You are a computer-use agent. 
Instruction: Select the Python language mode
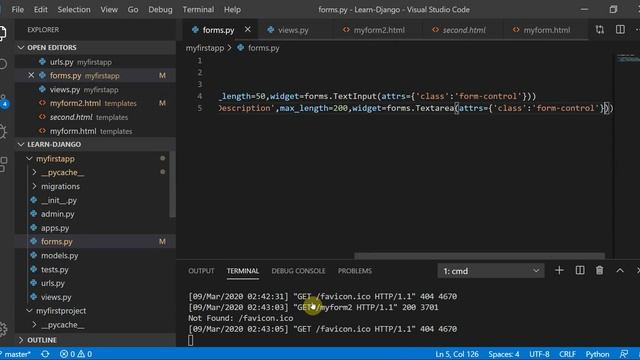(597, 354)
